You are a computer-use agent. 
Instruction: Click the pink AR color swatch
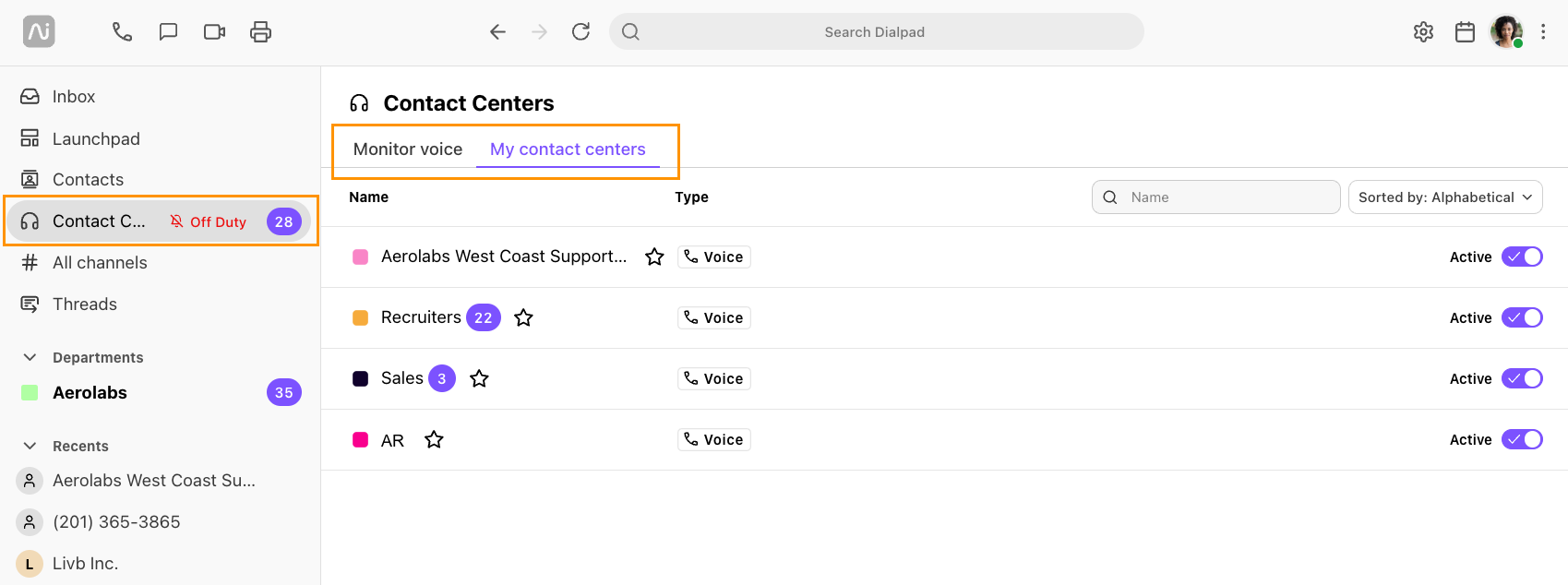[361, 439]
